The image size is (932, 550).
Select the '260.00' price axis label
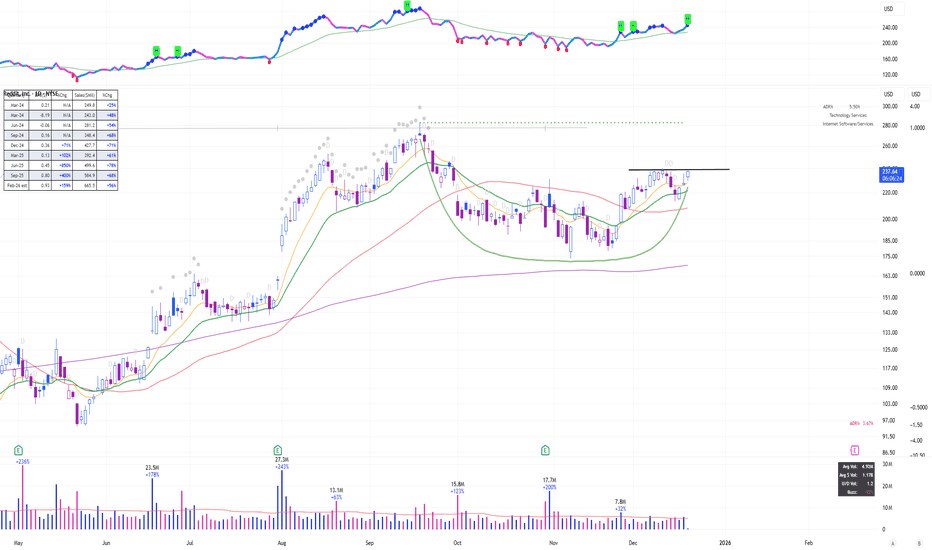click(x=889, y=146)
